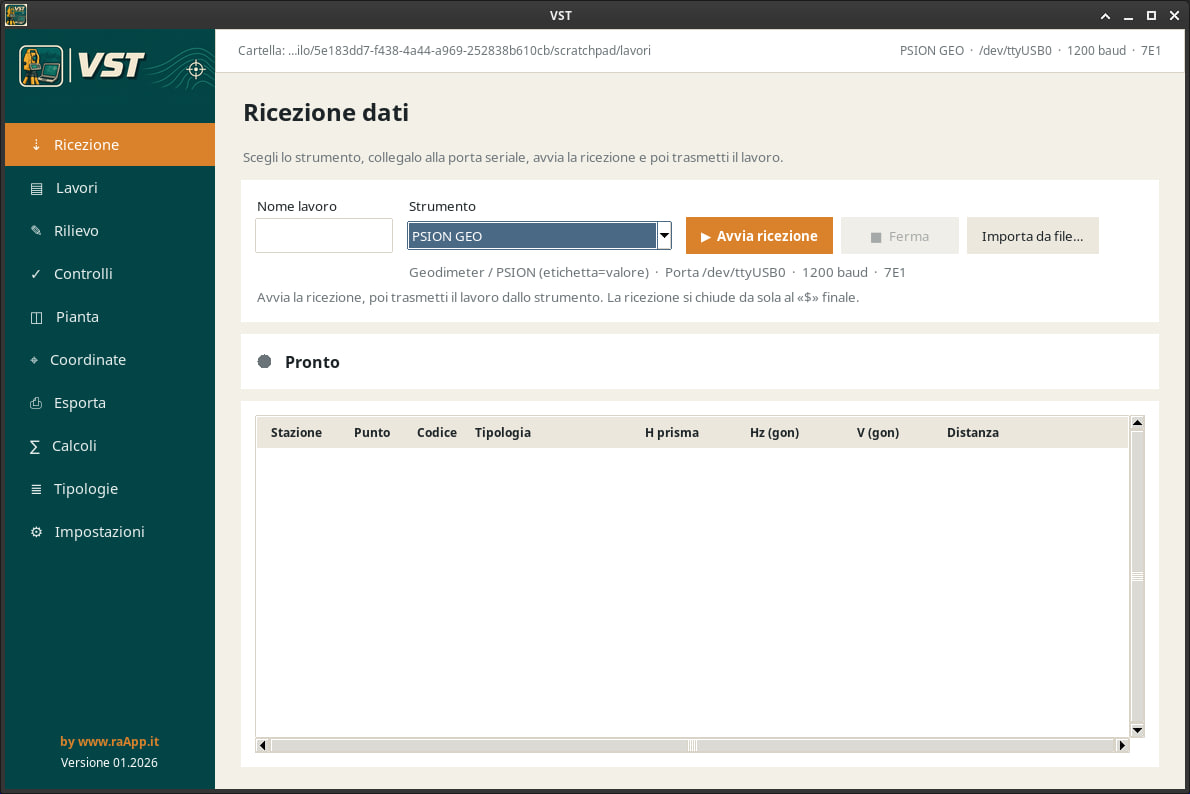The height and width of the screenshot is (794, 1190).
Task: Click the table scroll right arrow
Action: (x=1122, y=745)
